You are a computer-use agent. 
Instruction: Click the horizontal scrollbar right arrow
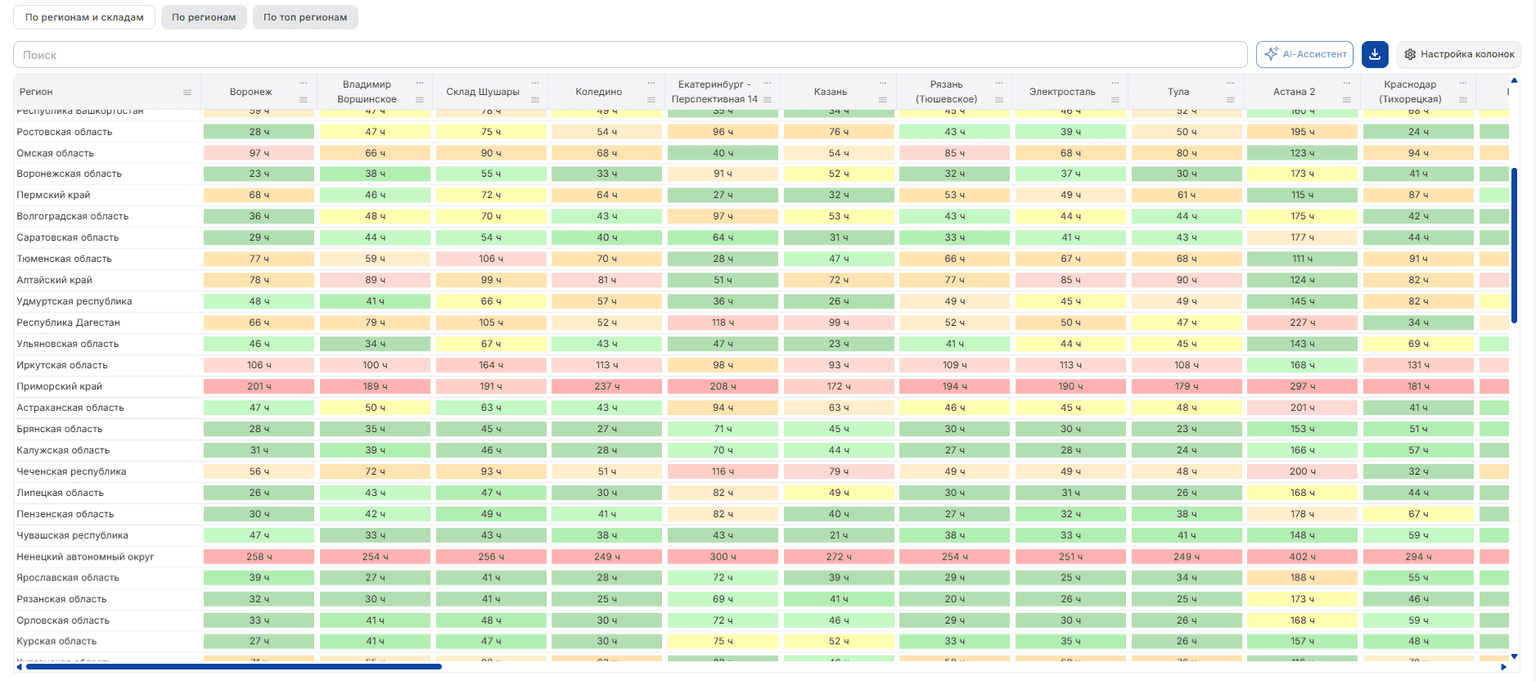(1503, 666)
